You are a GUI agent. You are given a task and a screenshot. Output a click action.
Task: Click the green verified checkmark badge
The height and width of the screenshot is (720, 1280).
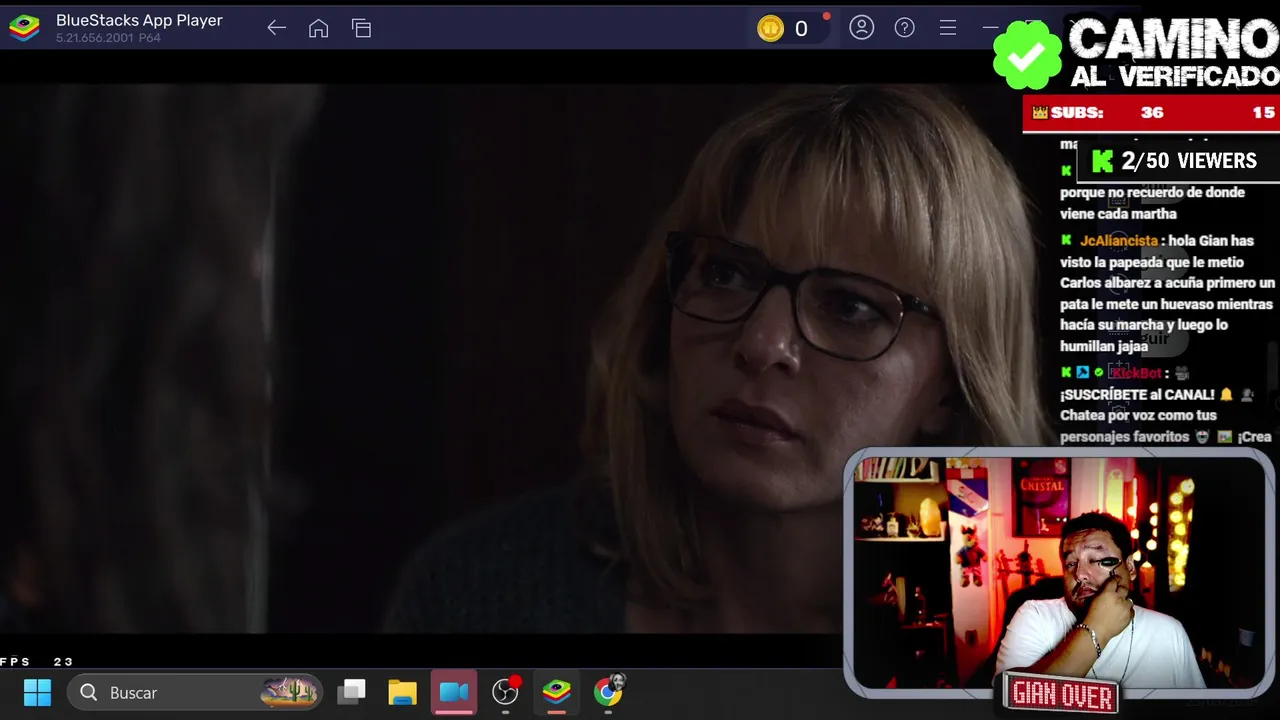point(1027,56)
